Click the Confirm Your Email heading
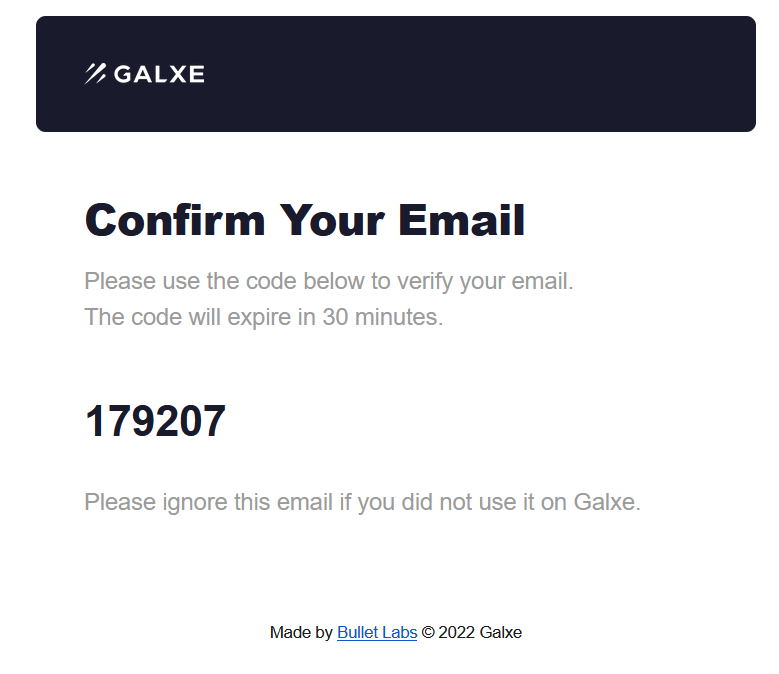 coord(305,221)
